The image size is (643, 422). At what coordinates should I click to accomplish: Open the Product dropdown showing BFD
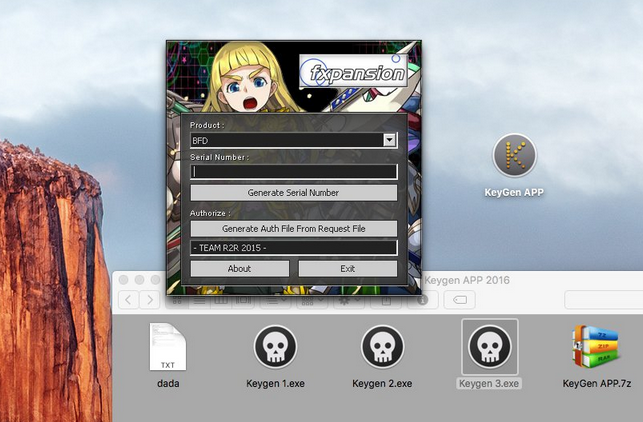point(294,140)
